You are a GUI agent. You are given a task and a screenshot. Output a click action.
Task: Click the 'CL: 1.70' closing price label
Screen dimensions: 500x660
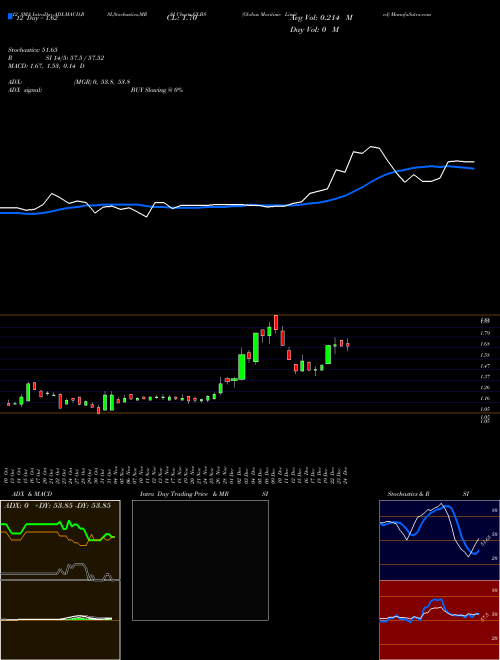pyautogui.click(x=182, y=18)
